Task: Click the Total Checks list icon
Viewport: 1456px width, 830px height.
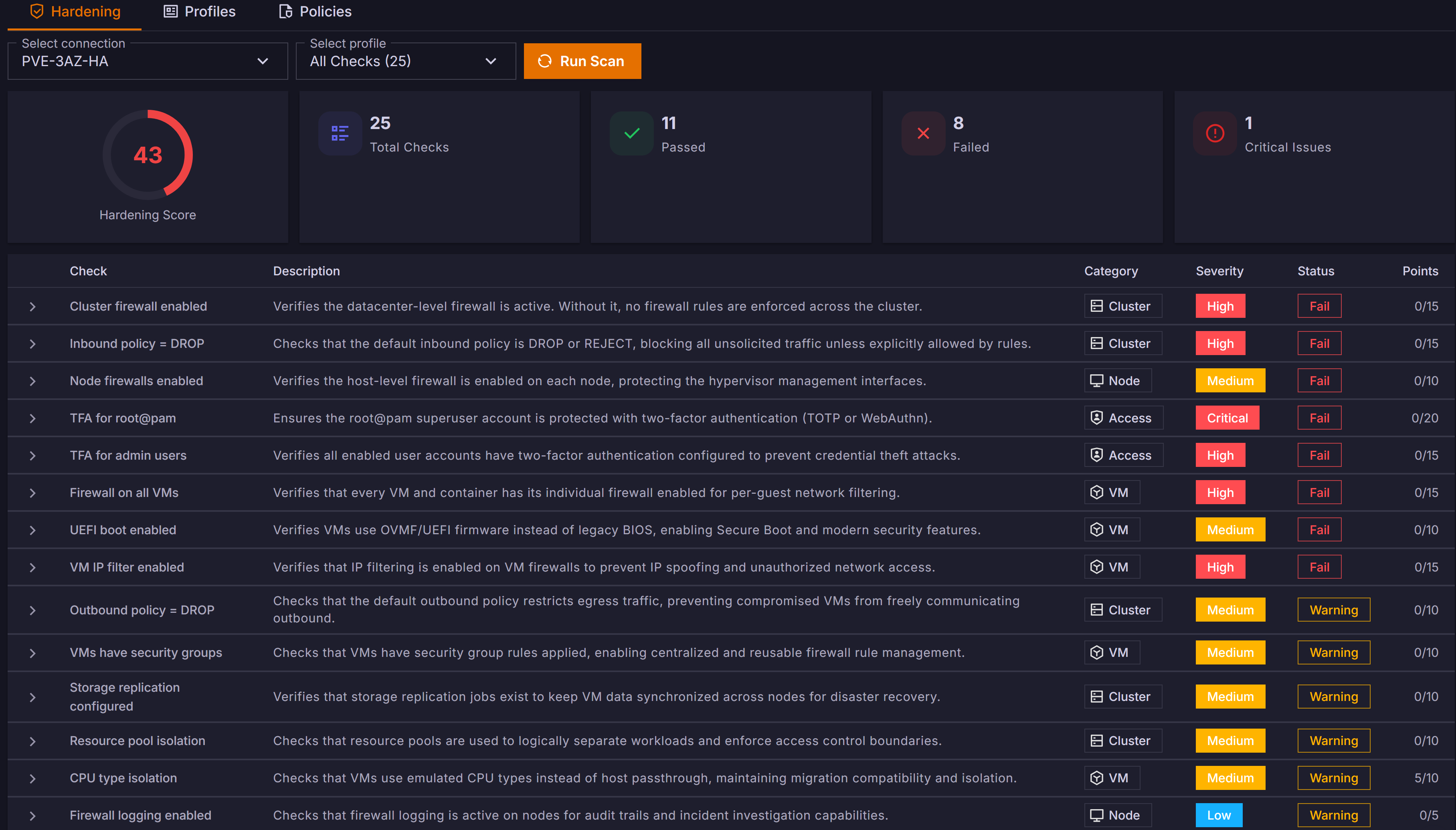Action: coord(340,133)
